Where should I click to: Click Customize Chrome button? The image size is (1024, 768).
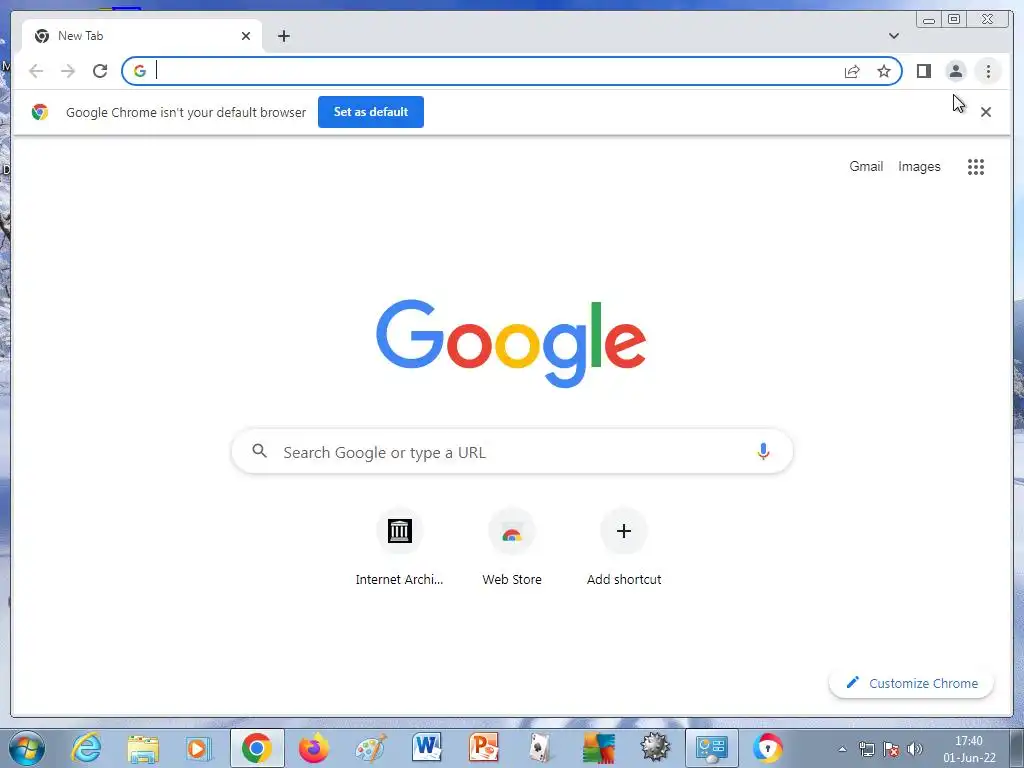click(x=911, y=683)
